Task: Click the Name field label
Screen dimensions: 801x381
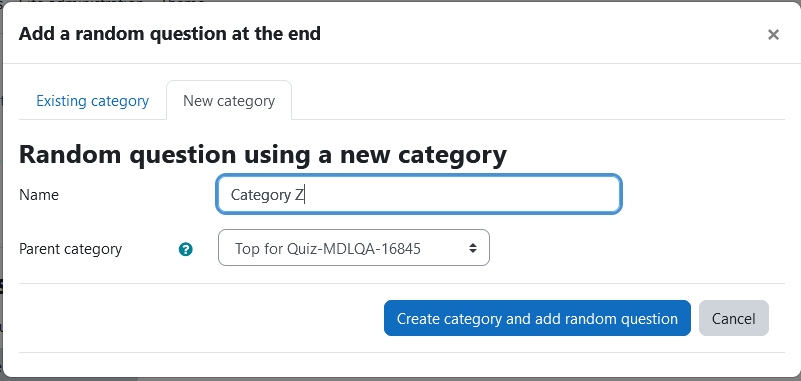Action: pos(39,195)
